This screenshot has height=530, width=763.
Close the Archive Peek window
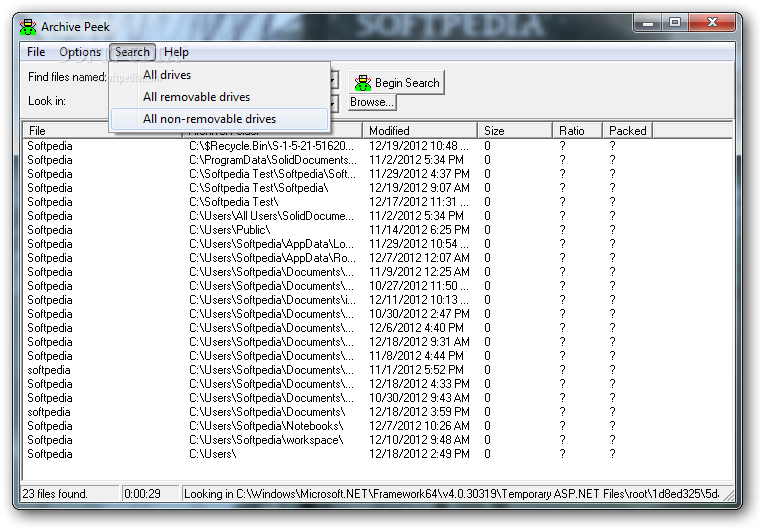712,23
